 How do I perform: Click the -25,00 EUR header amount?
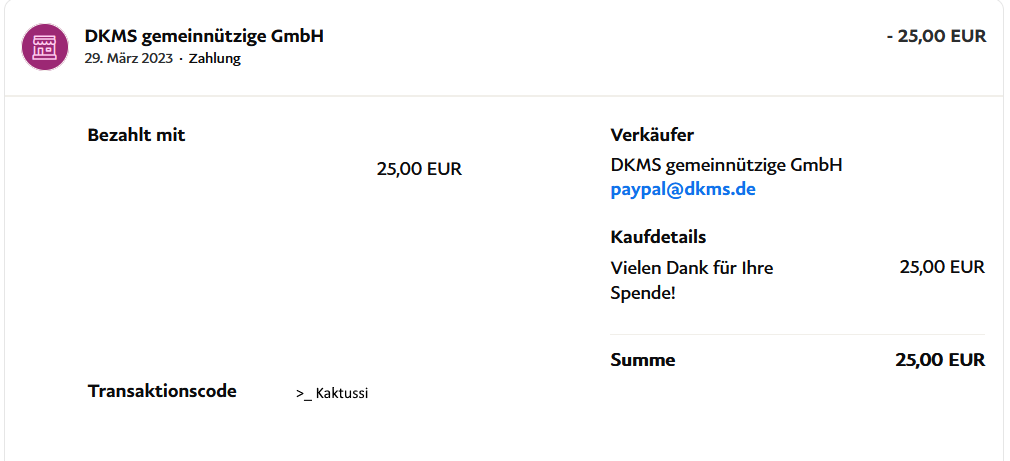[936, 36]
